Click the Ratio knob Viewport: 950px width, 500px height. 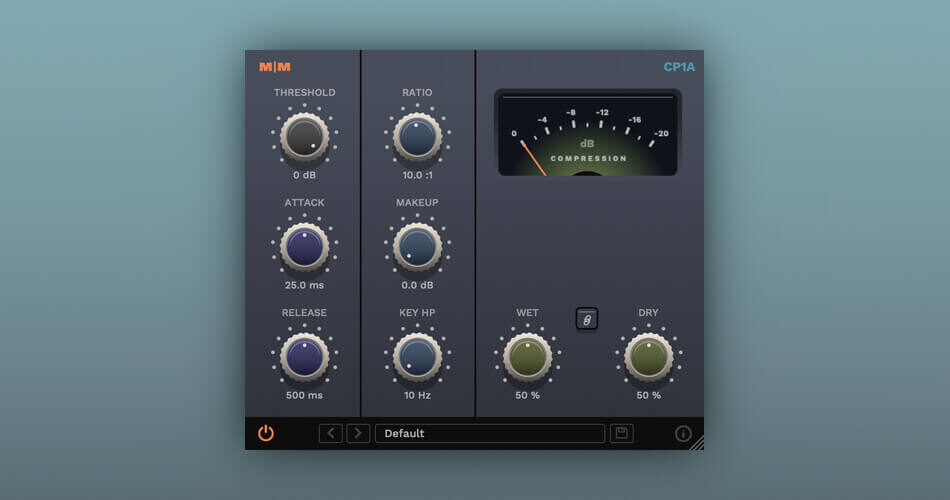tap(417, 137)
